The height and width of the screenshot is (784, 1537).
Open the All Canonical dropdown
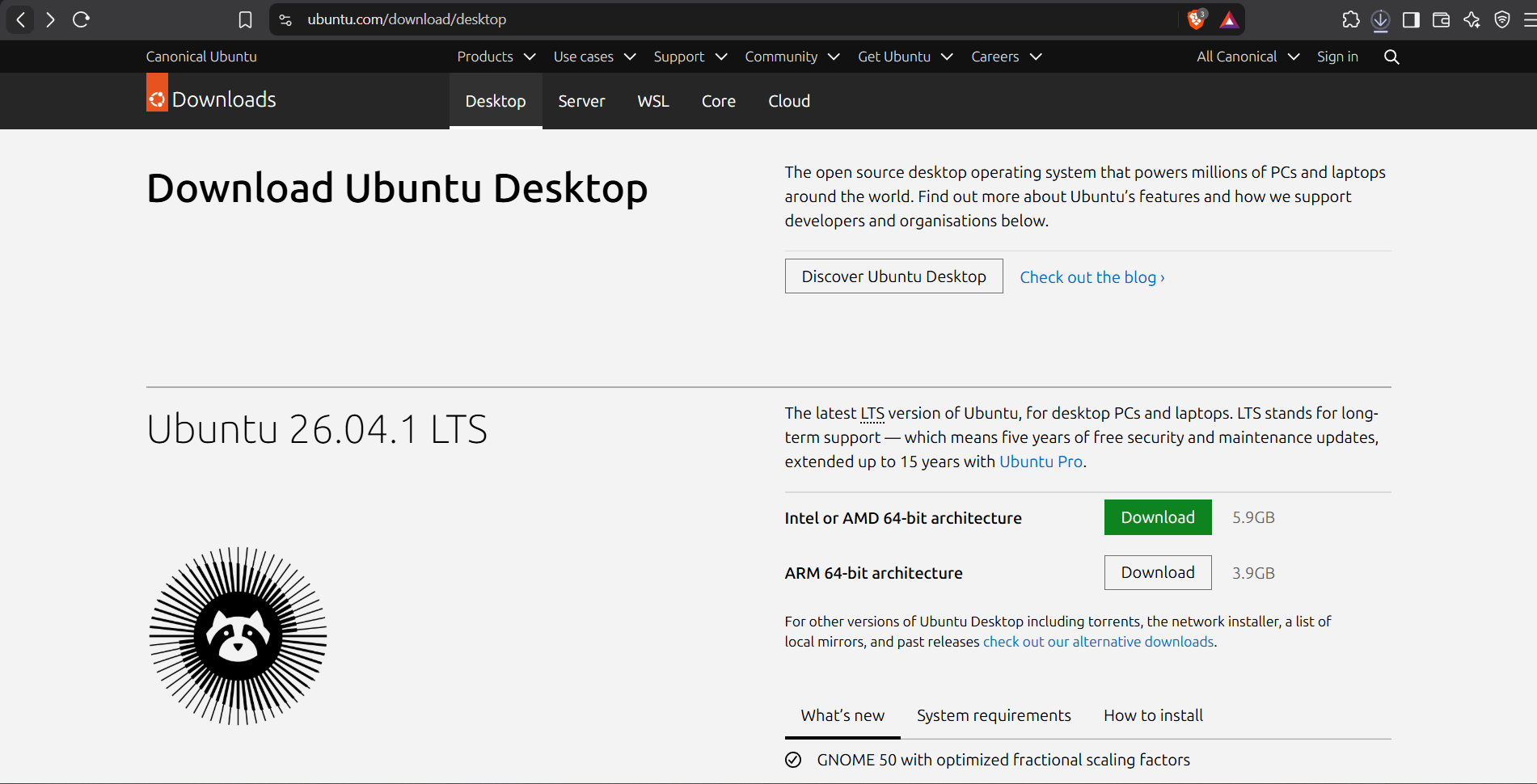coord(1248,57)
